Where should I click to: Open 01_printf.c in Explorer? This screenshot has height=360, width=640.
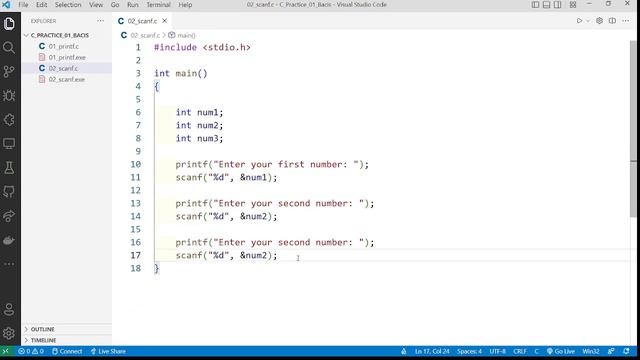pos(64,47)
